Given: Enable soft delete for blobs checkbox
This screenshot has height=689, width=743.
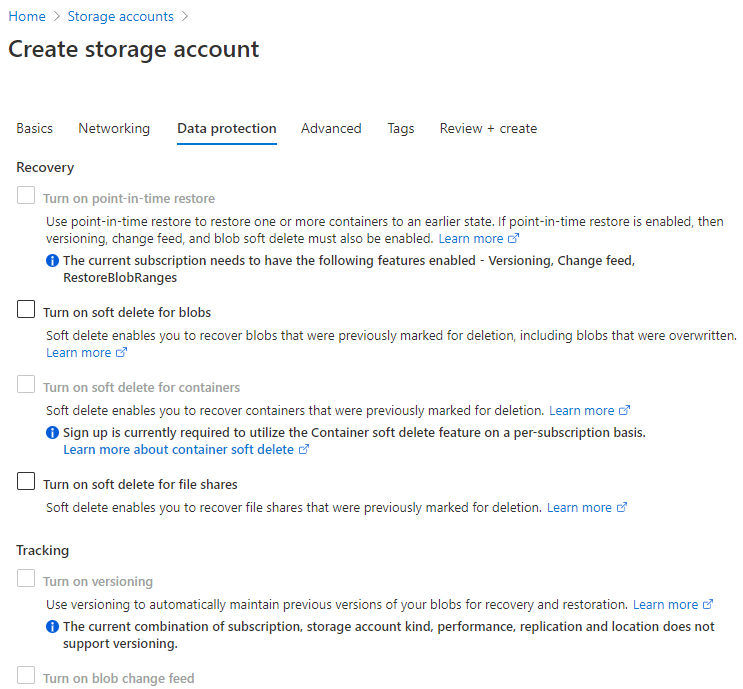Looking at the screenshot, I should click(26, 311).
